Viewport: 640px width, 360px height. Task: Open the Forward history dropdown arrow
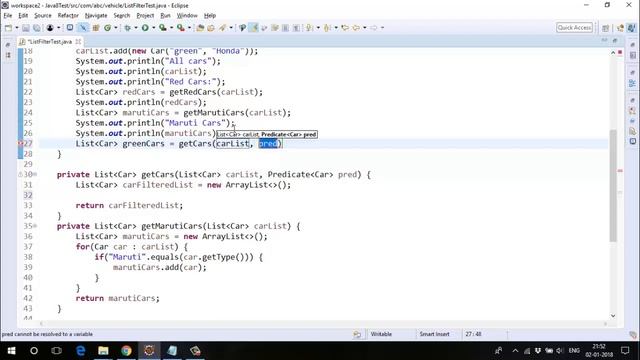[382, 28]
